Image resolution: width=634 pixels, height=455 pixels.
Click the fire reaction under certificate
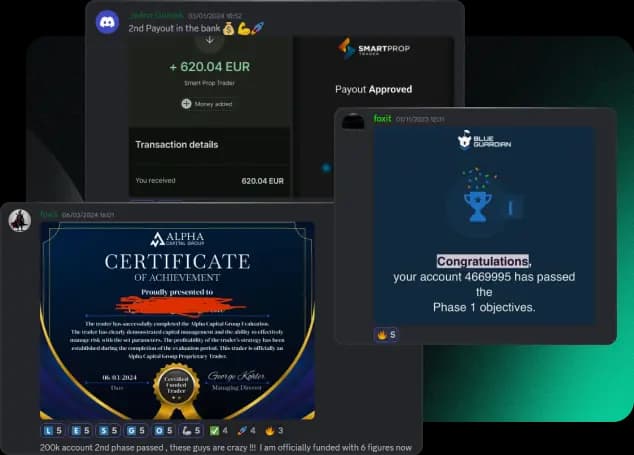274,431
